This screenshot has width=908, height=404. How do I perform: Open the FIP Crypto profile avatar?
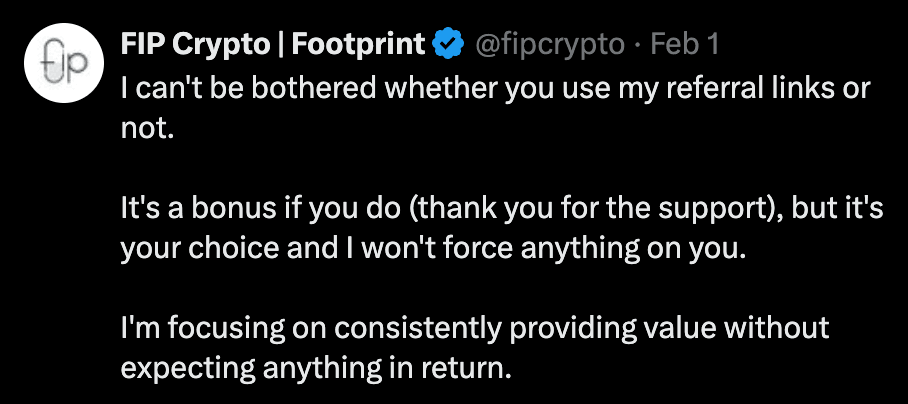pos(64,63)
